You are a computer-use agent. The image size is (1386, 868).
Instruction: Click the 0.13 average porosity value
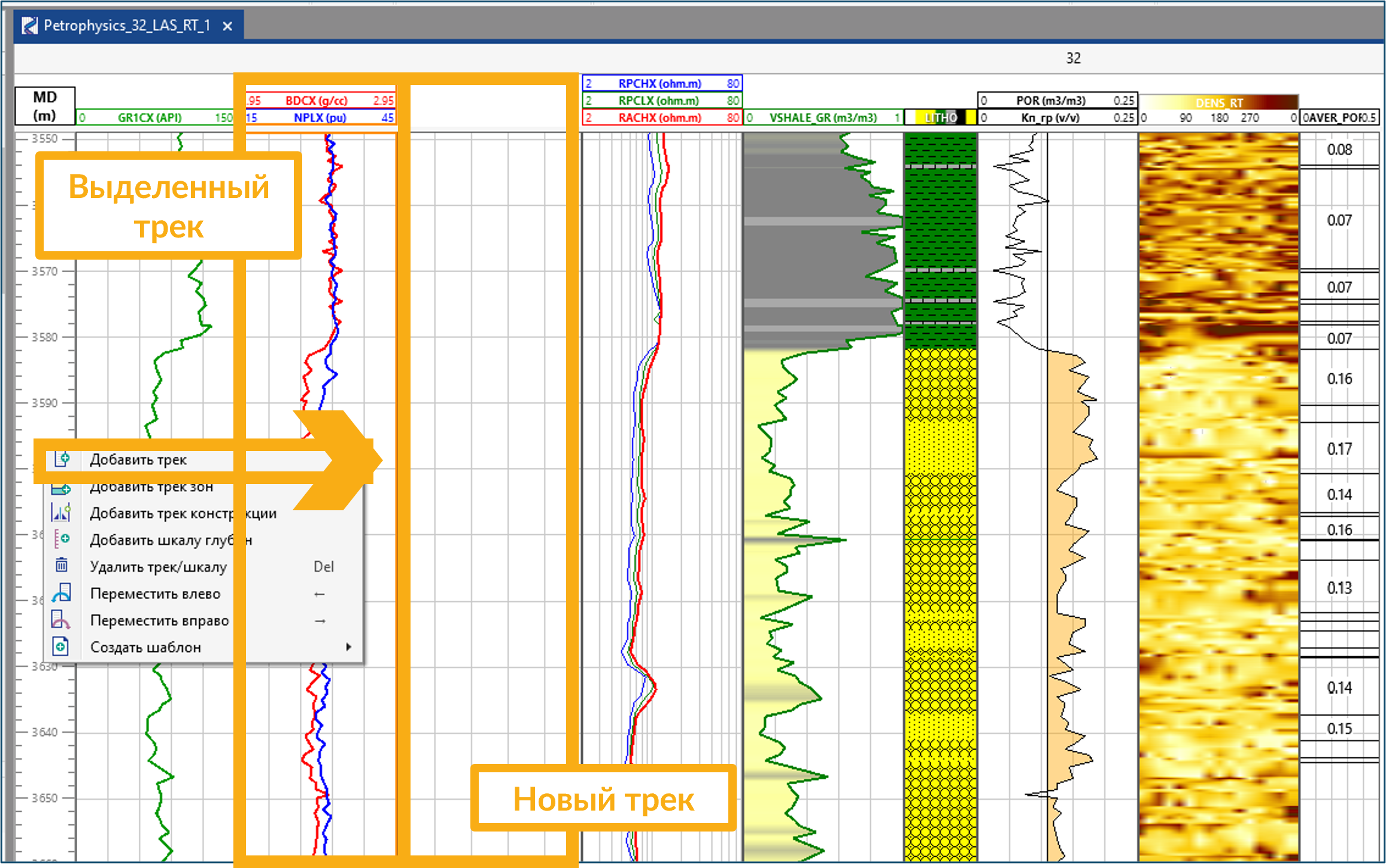pyautogui.click(x=1339, y=588)
